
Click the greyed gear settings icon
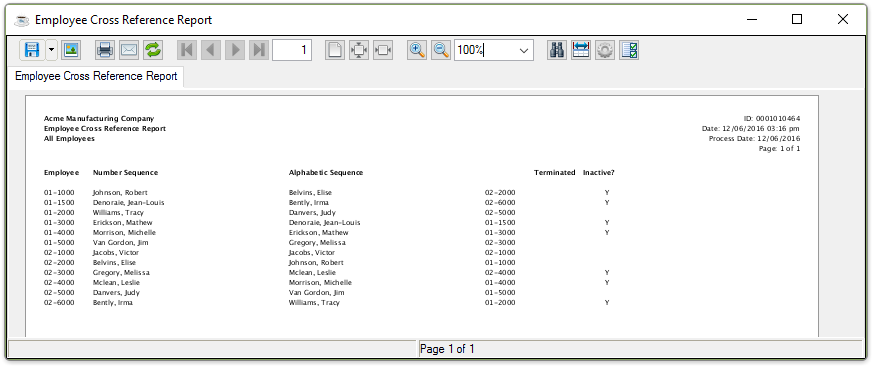(604, 50)
